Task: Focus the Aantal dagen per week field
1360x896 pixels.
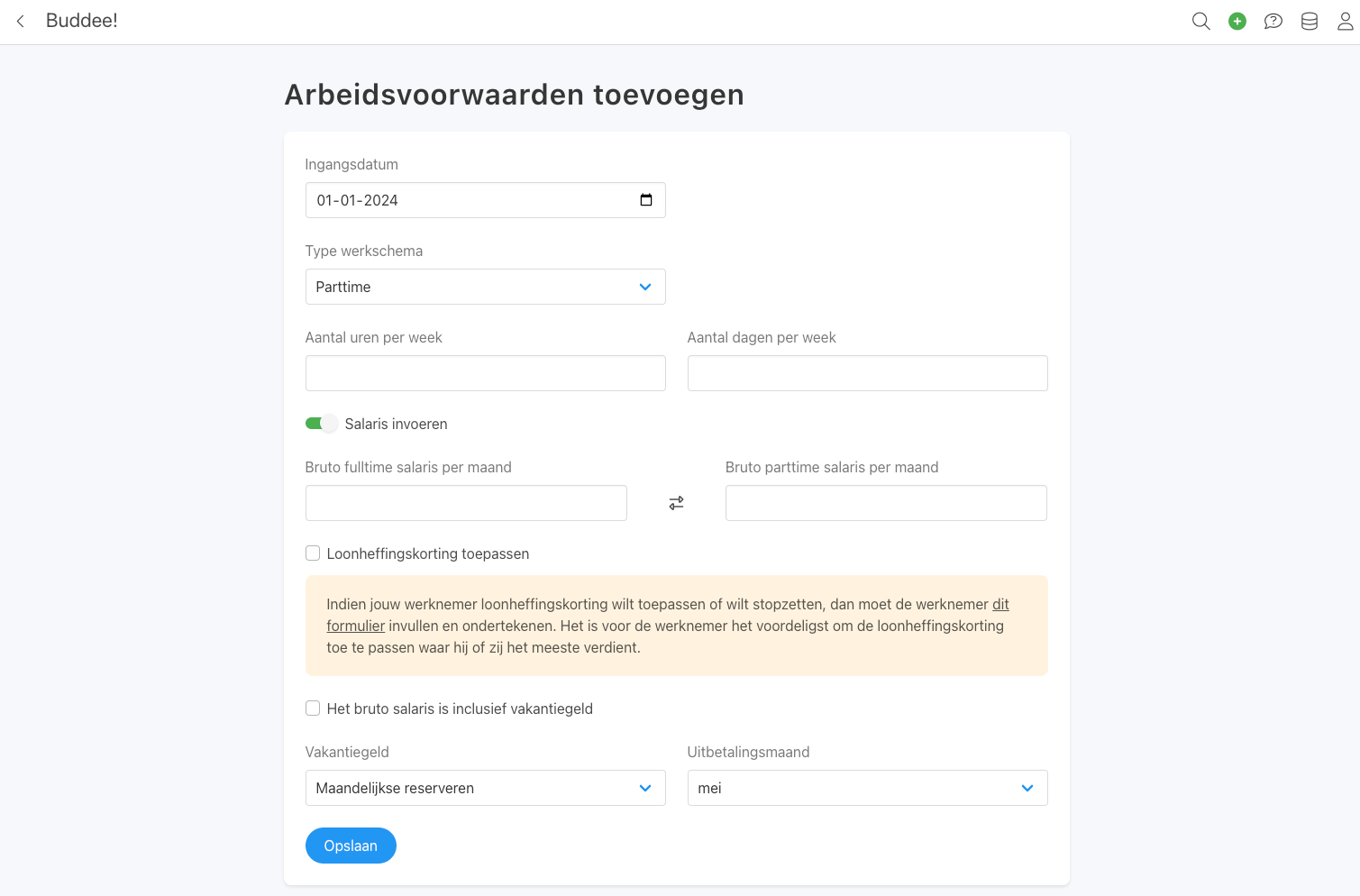Action: [868, 373]
